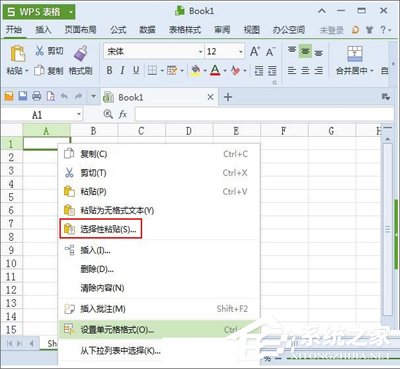Click the Paste clipboard icon in ribbon
Screen dimensions: 400x369
[x=17, y=53]
